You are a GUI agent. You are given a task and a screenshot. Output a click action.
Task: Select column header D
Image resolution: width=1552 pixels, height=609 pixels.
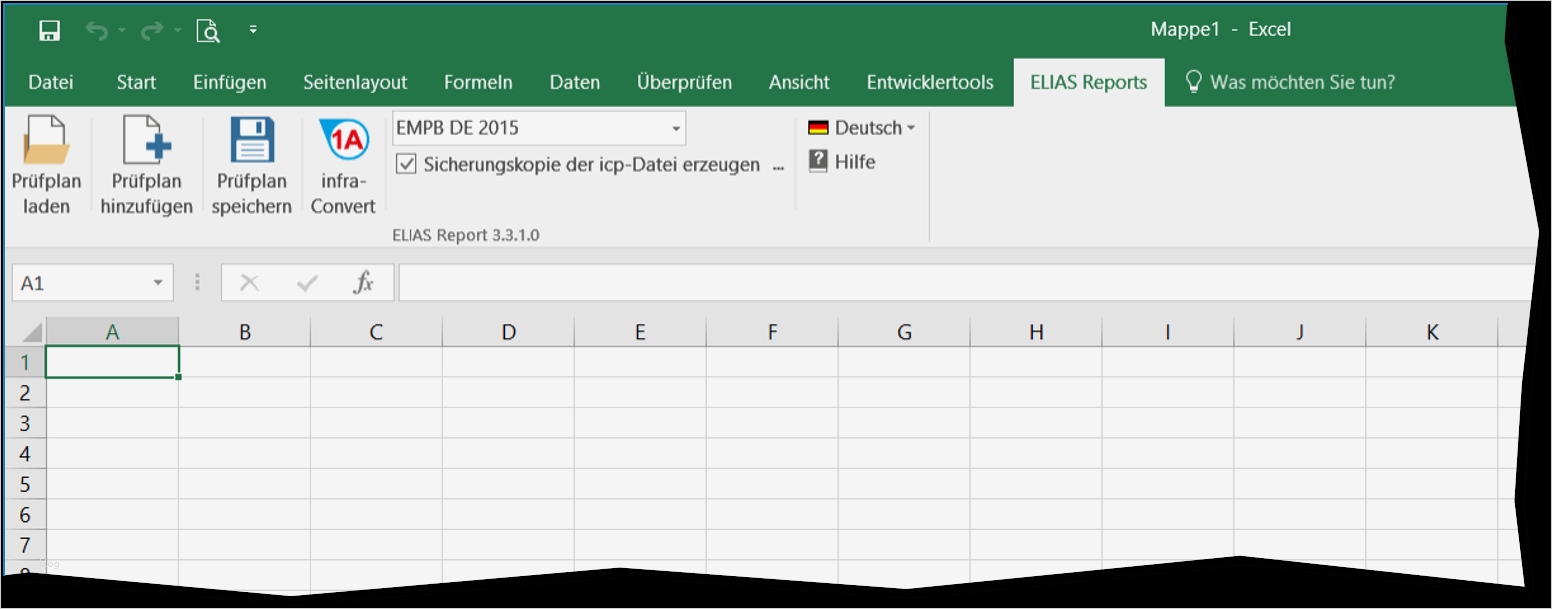(x=508, y=331)
